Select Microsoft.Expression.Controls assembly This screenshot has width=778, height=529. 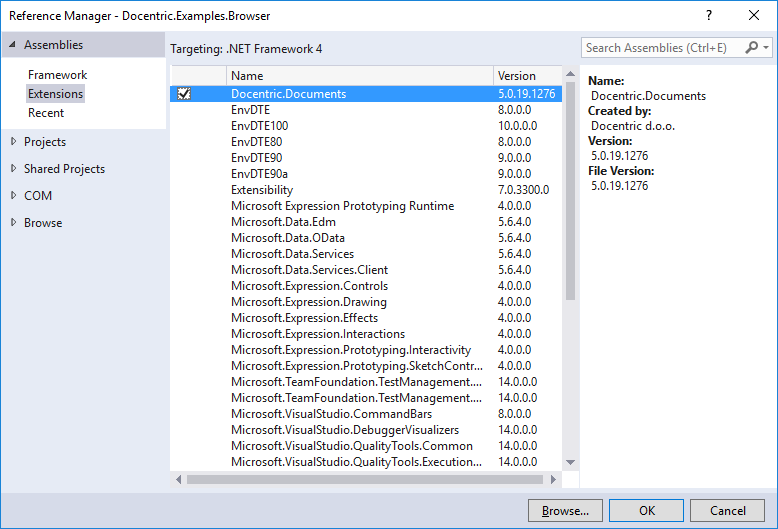coord(366,286)
